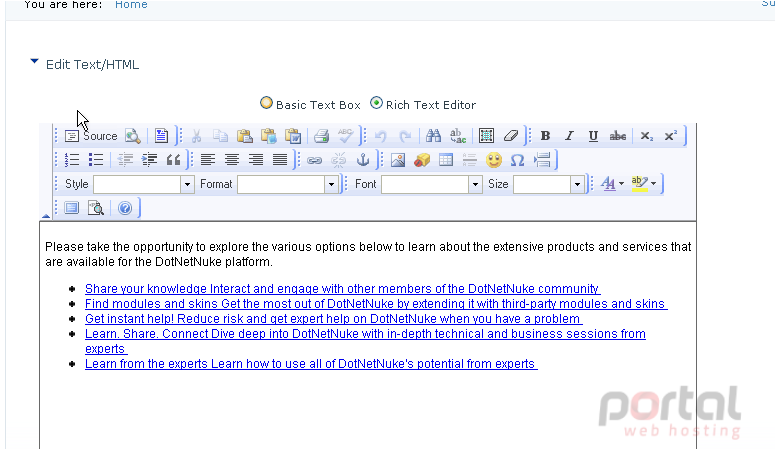Toggle Underline formatting

click(593, 136)
